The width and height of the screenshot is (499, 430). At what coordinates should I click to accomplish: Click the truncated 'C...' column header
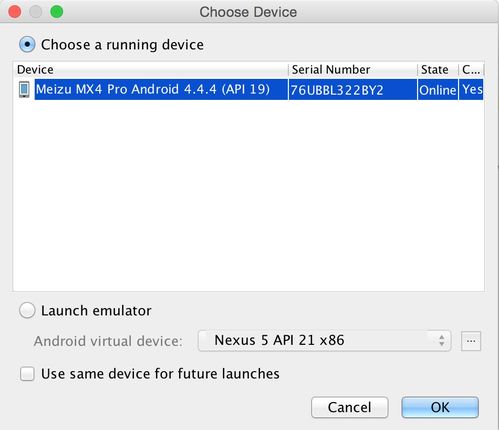coord(471,70)
